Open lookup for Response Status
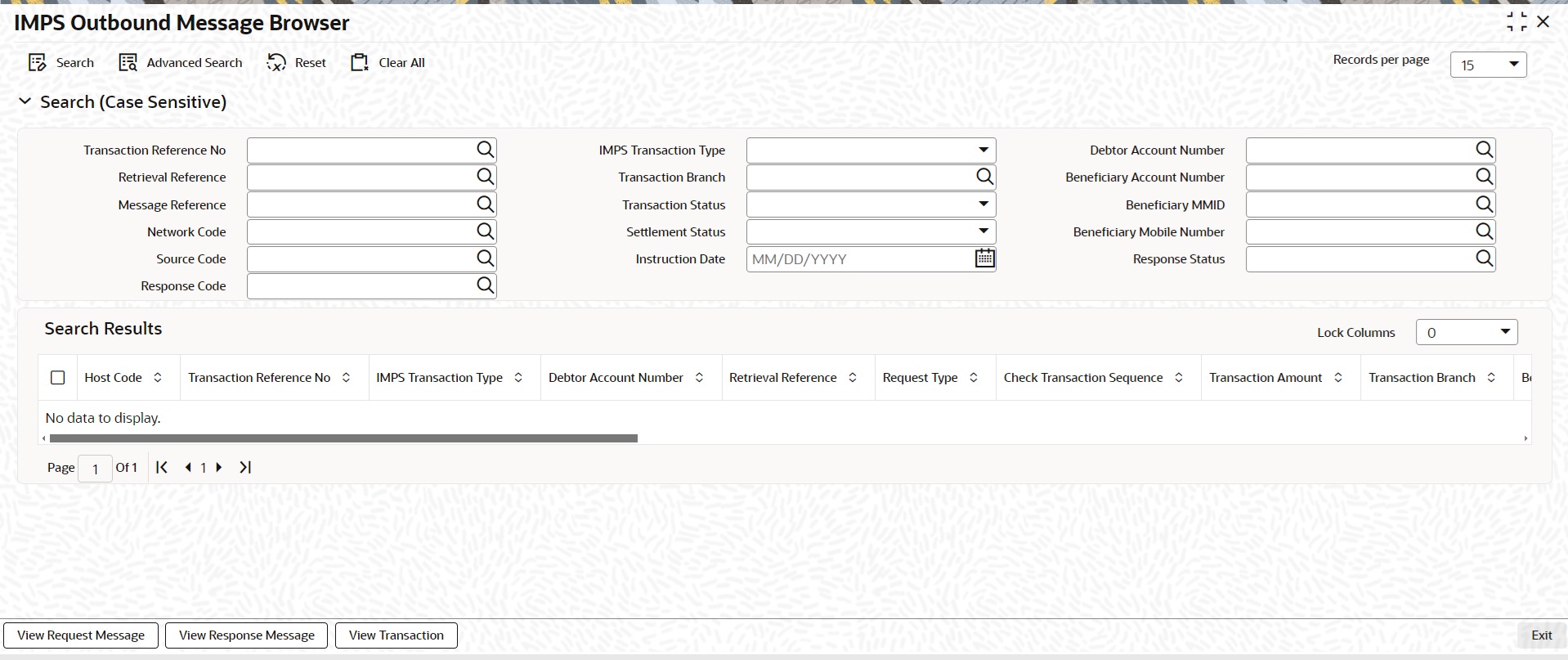Viewport: 1568px width, 660px height. [x=1485, y=258]
